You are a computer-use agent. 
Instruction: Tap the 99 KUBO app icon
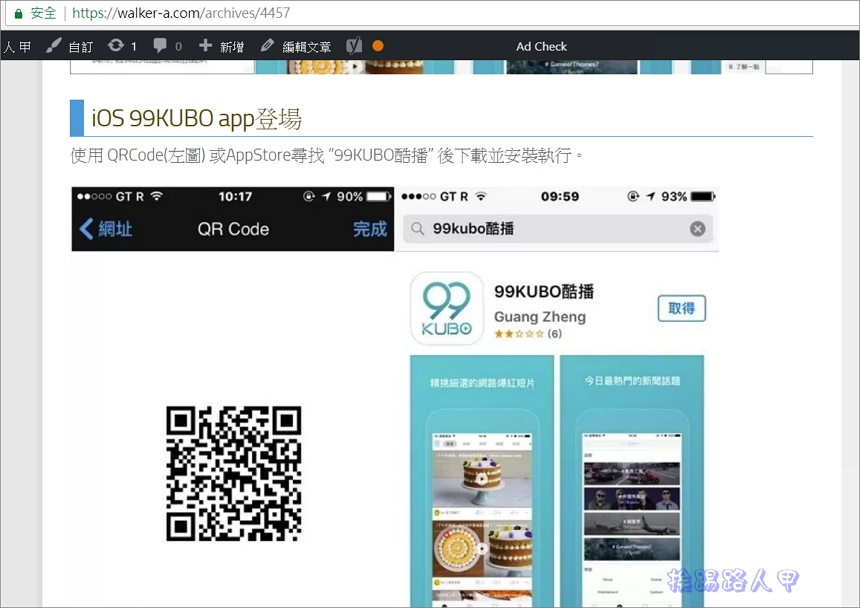(x=447, y=308)
